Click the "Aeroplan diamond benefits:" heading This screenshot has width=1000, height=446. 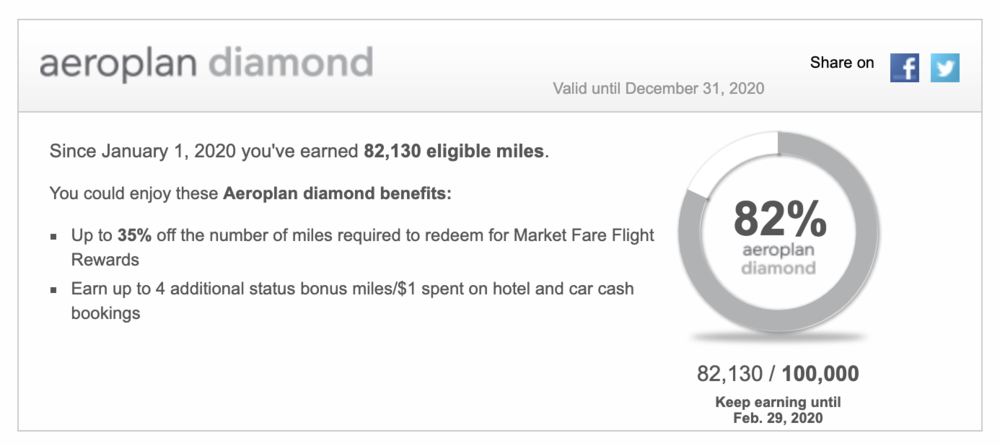[338, 192]
